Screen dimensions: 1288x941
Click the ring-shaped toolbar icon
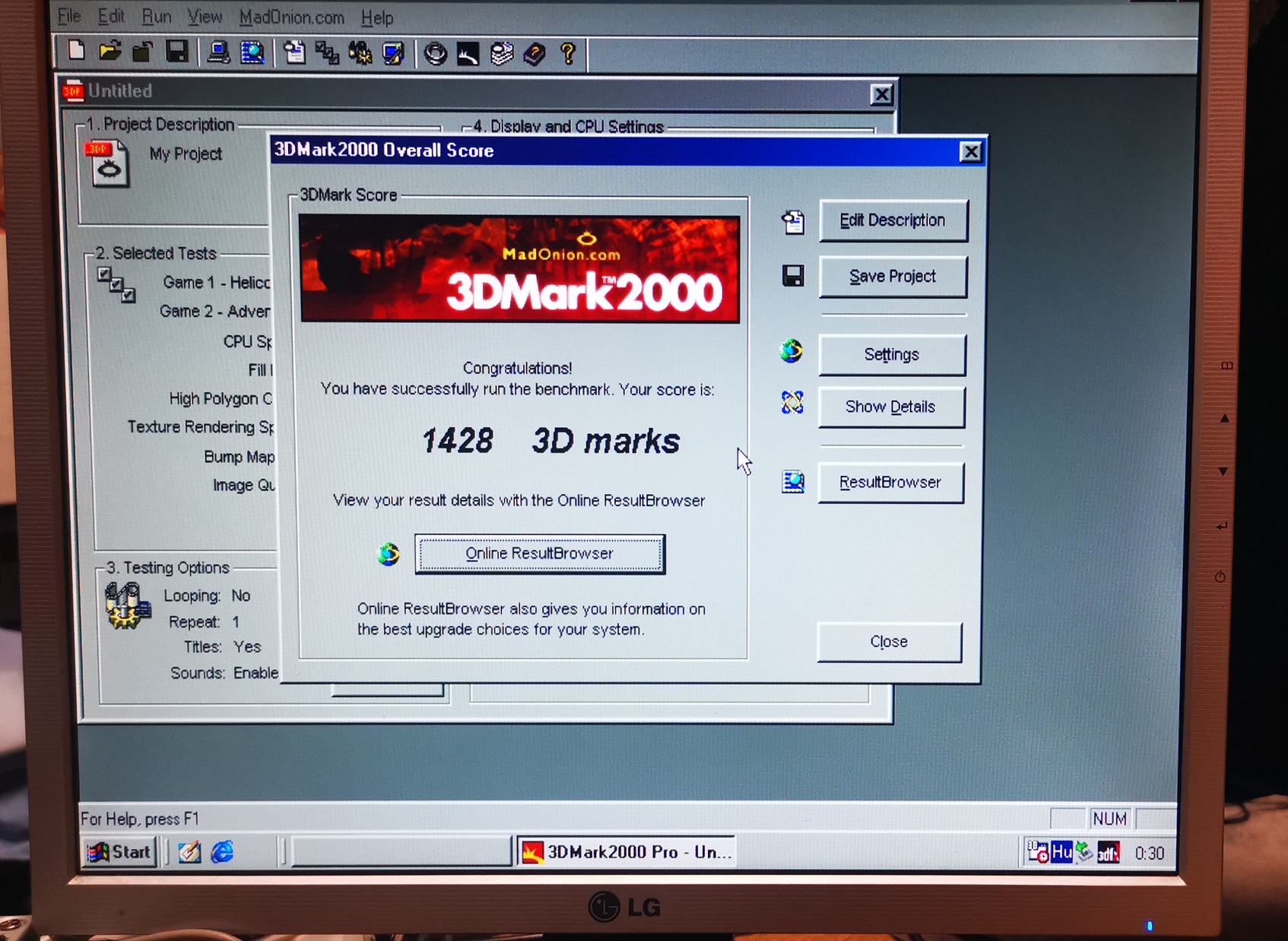click(436, 54)
